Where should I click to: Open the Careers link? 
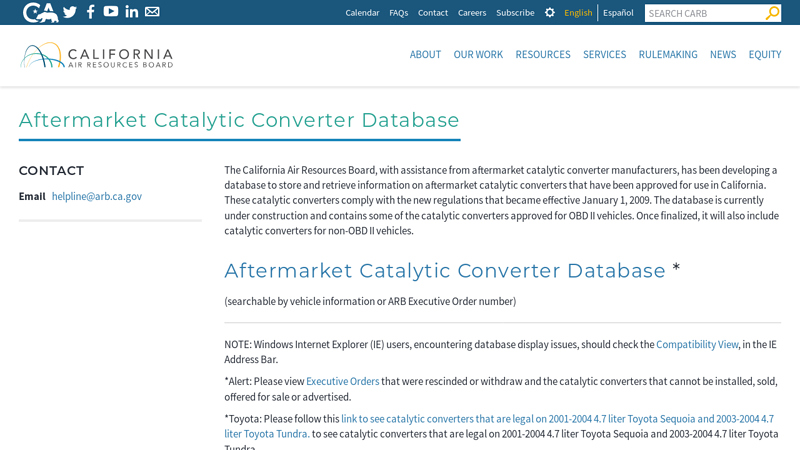click(472, 13)
